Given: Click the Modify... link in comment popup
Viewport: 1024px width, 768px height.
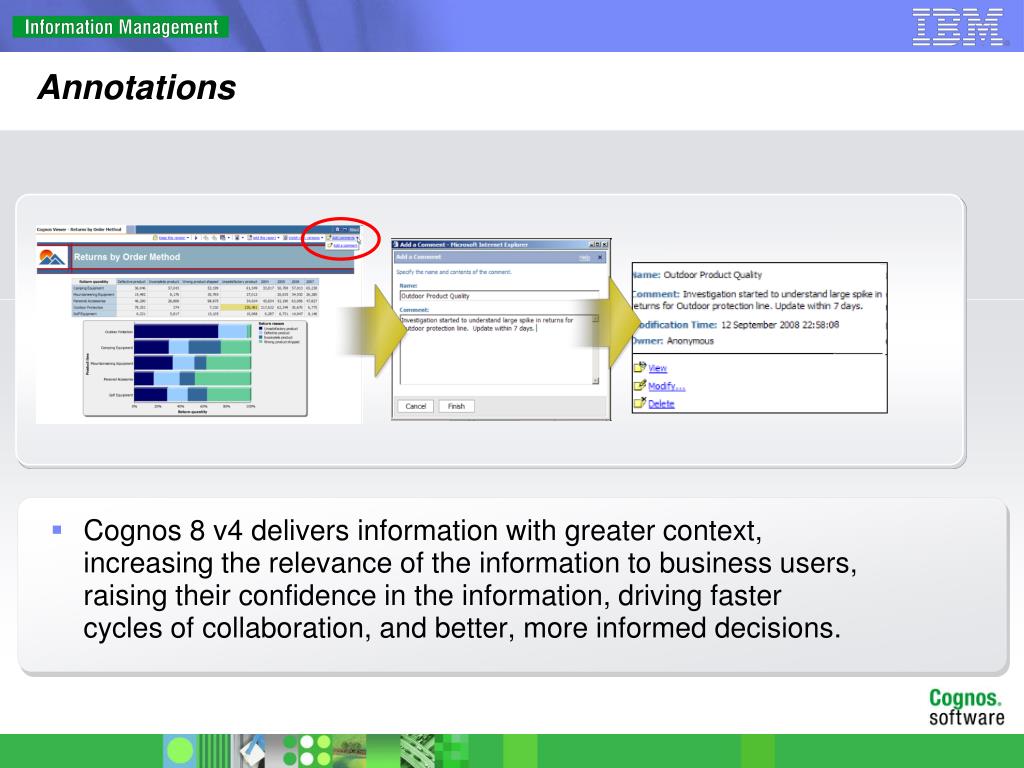Looking at the screenshot, I should 667,386.
